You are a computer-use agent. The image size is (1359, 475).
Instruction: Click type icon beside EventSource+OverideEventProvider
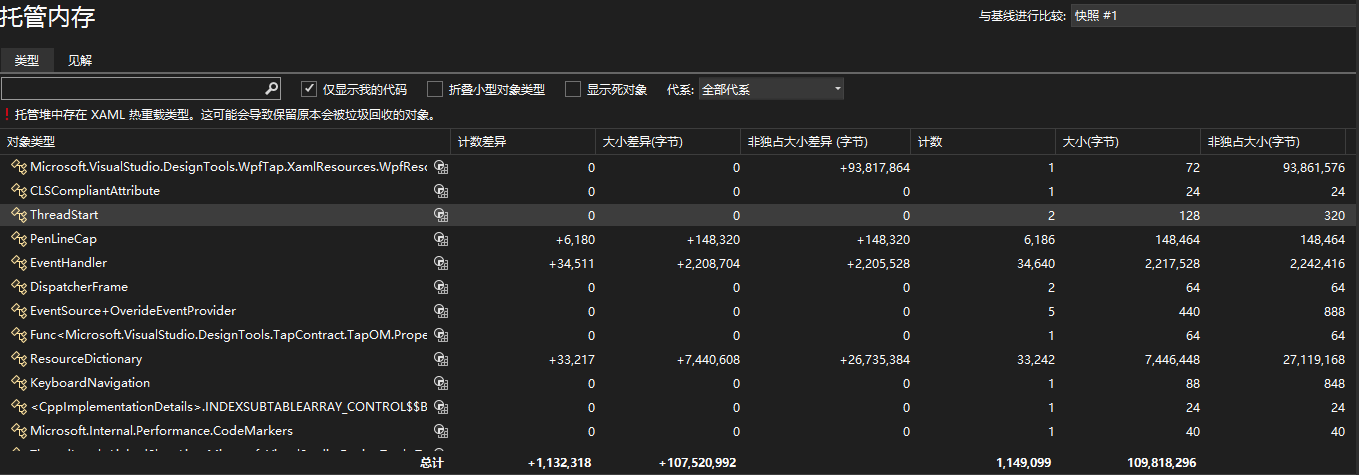point(18,311)
